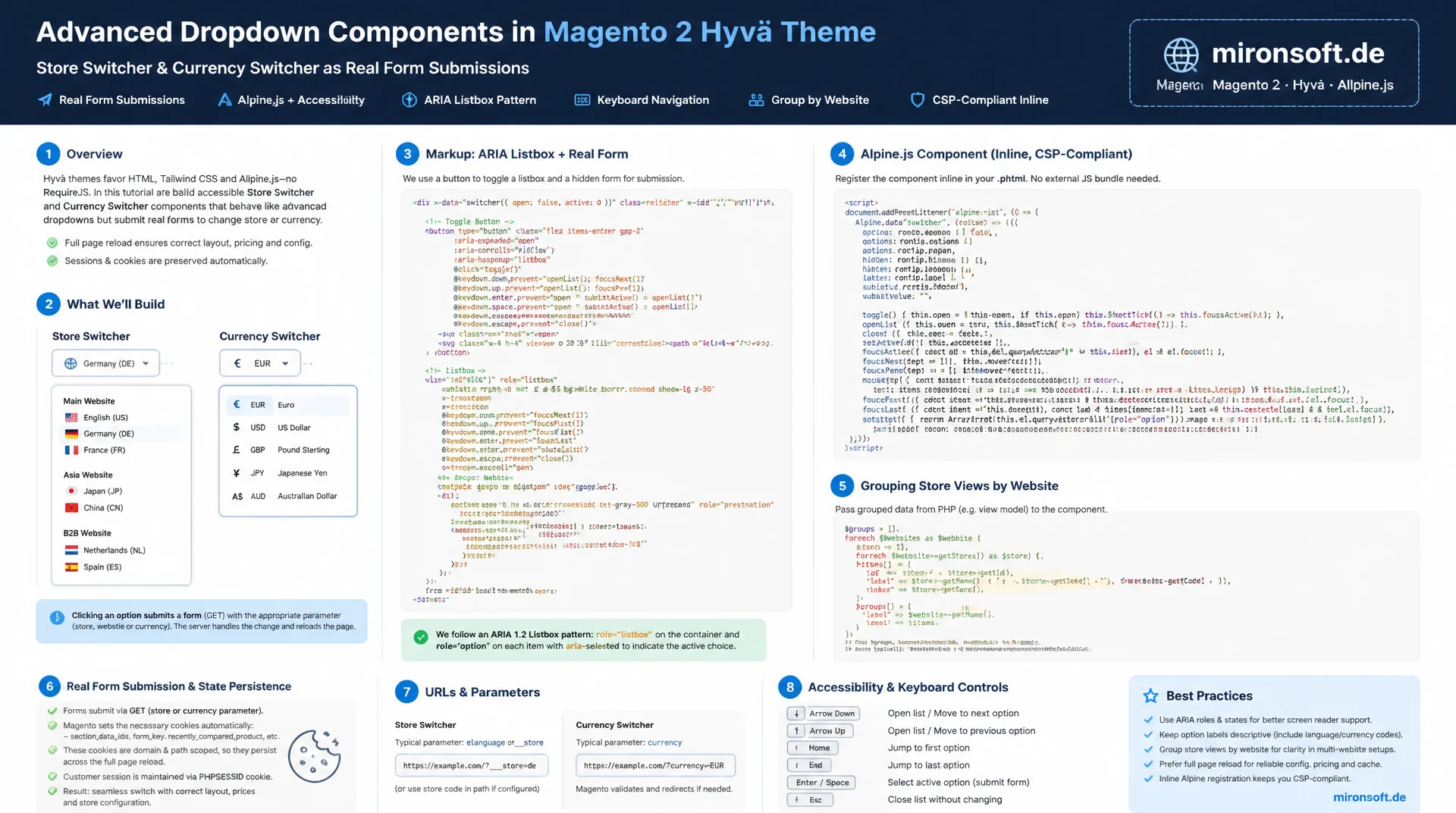
Task: Click the Alpine.js logo icon in the header
Action: tap(224, 100)
